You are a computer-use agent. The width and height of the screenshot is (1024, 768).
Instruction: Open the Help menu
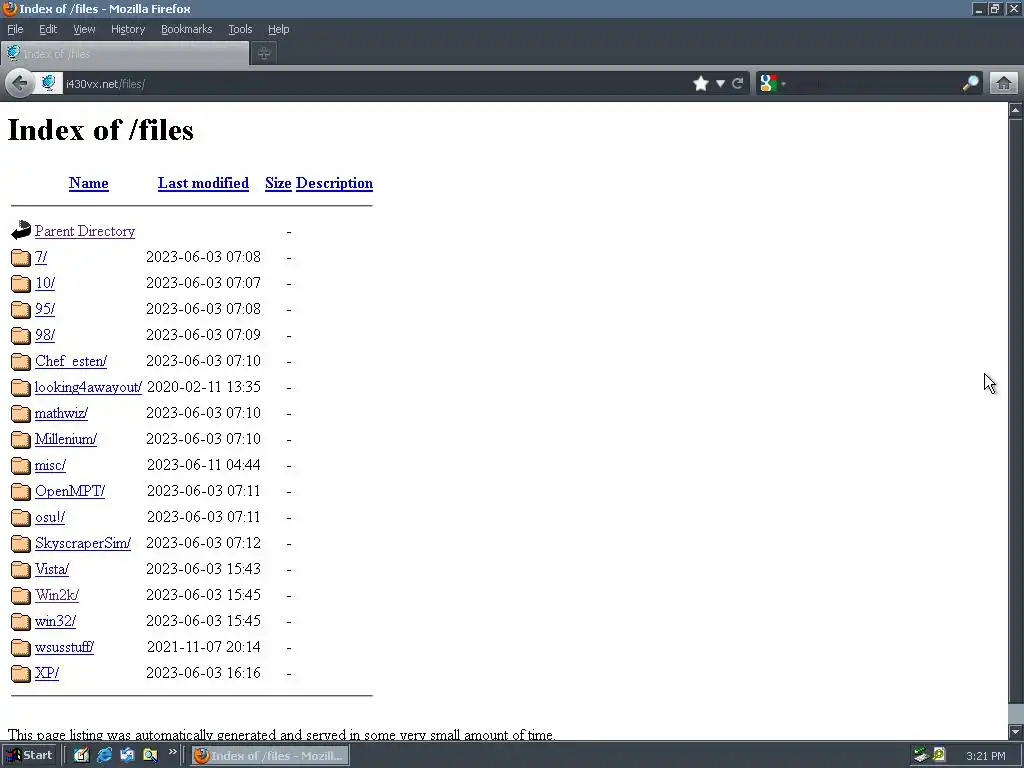(x=278, y=29)
